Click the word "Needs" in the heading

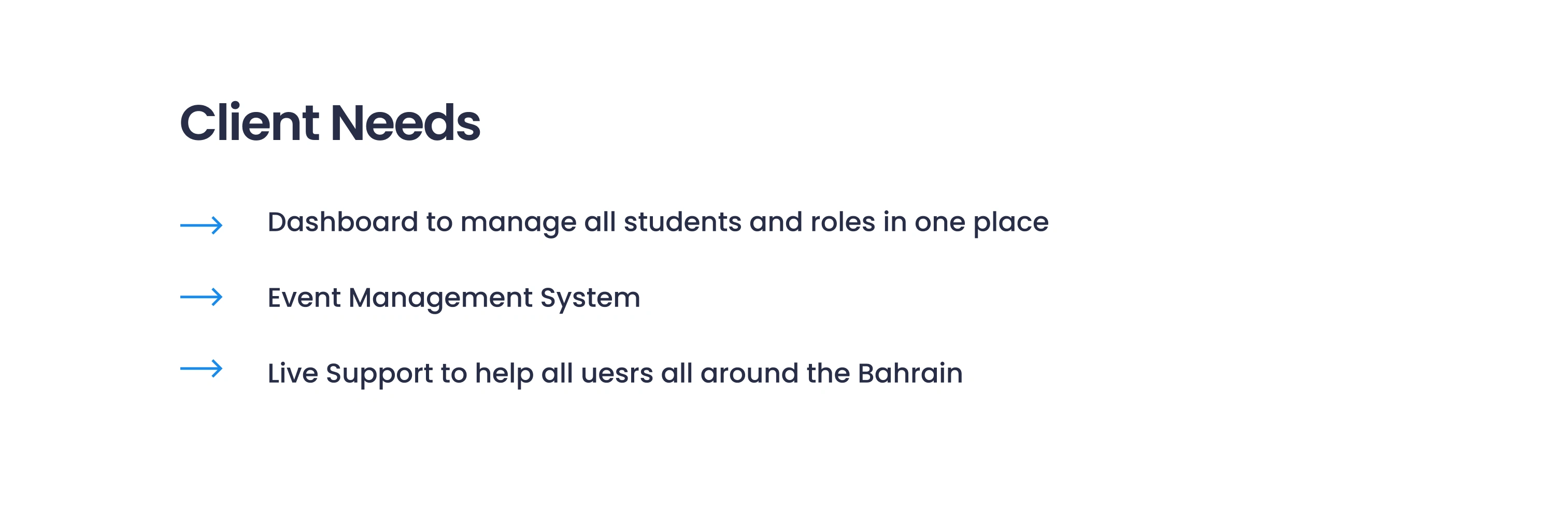point(405,123)
